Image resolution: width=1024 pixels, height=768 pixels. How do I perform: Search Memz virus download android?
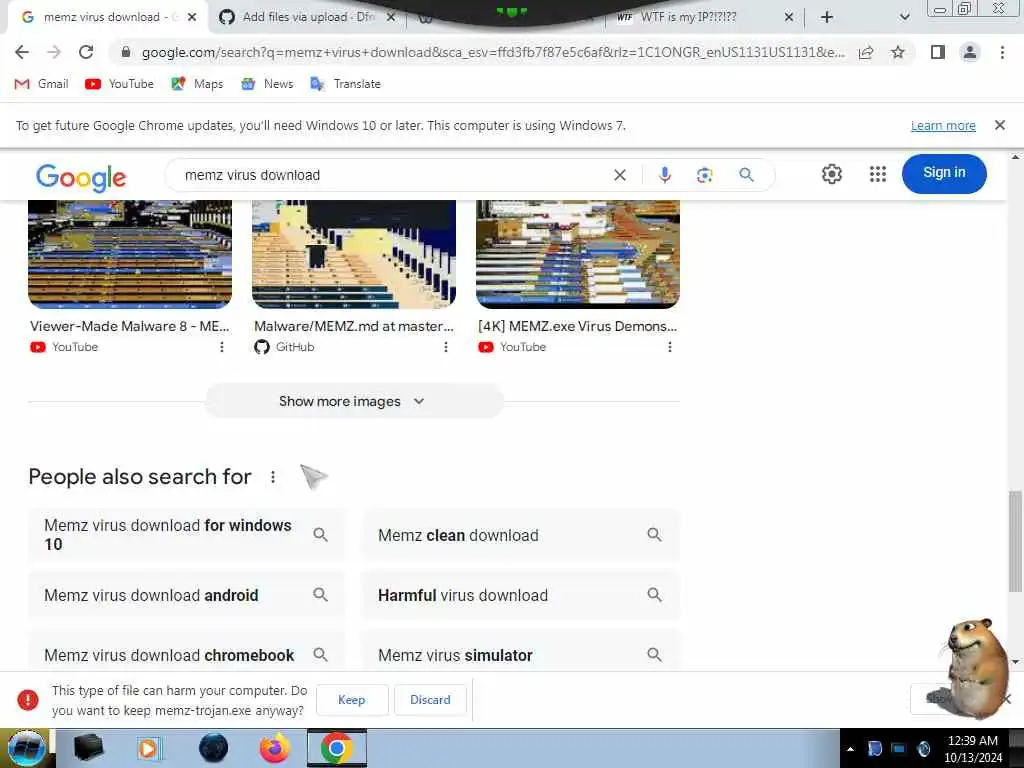(x=186, y=595)
